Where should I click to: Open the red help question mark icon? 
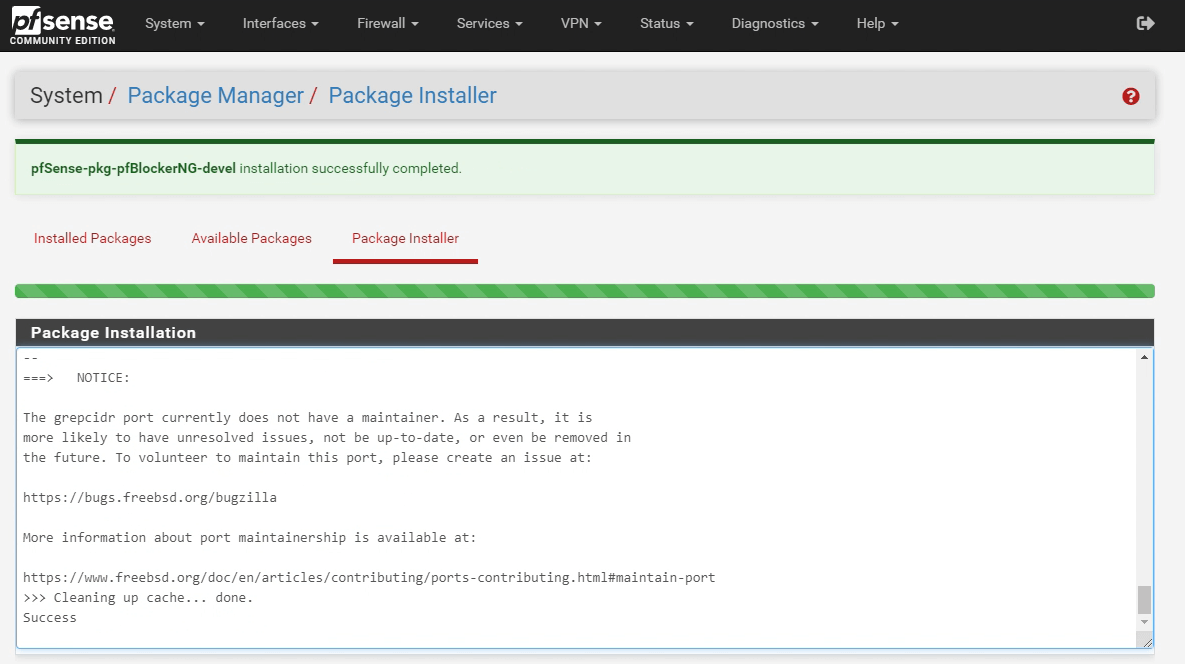[x=1131, y=96]
